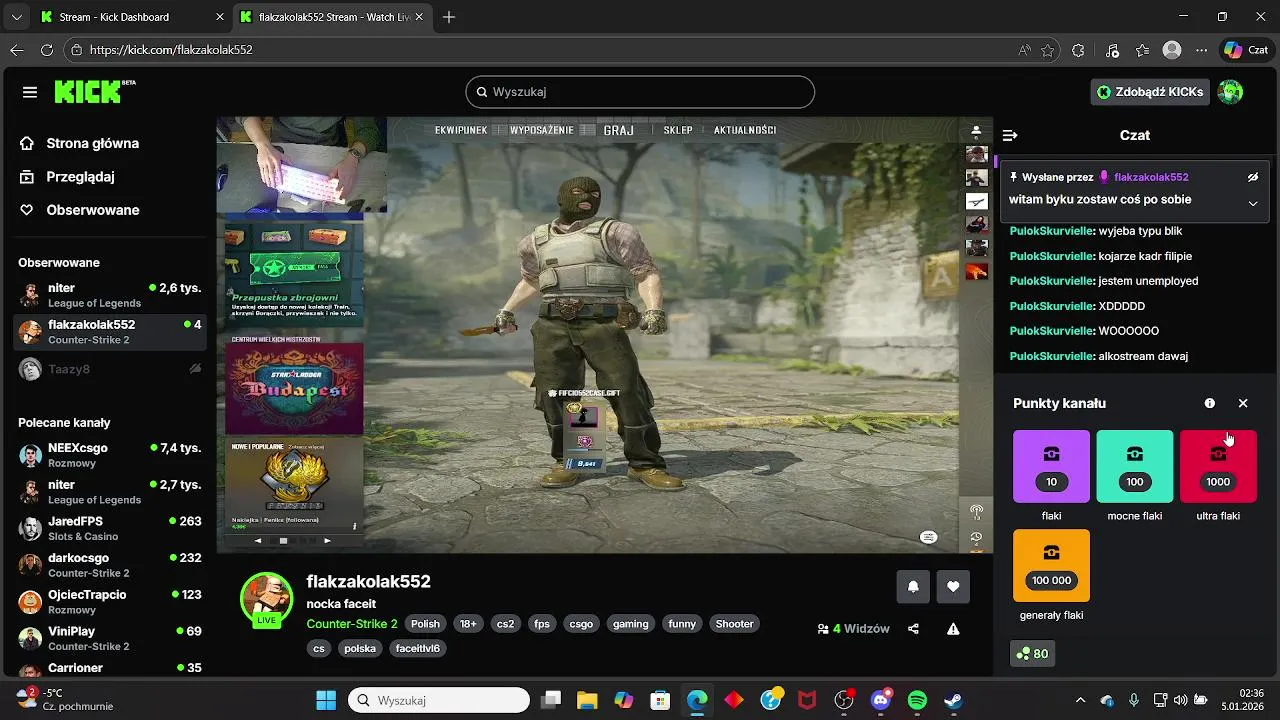Refresh the page
The image size is (1280, 720).
47,50
